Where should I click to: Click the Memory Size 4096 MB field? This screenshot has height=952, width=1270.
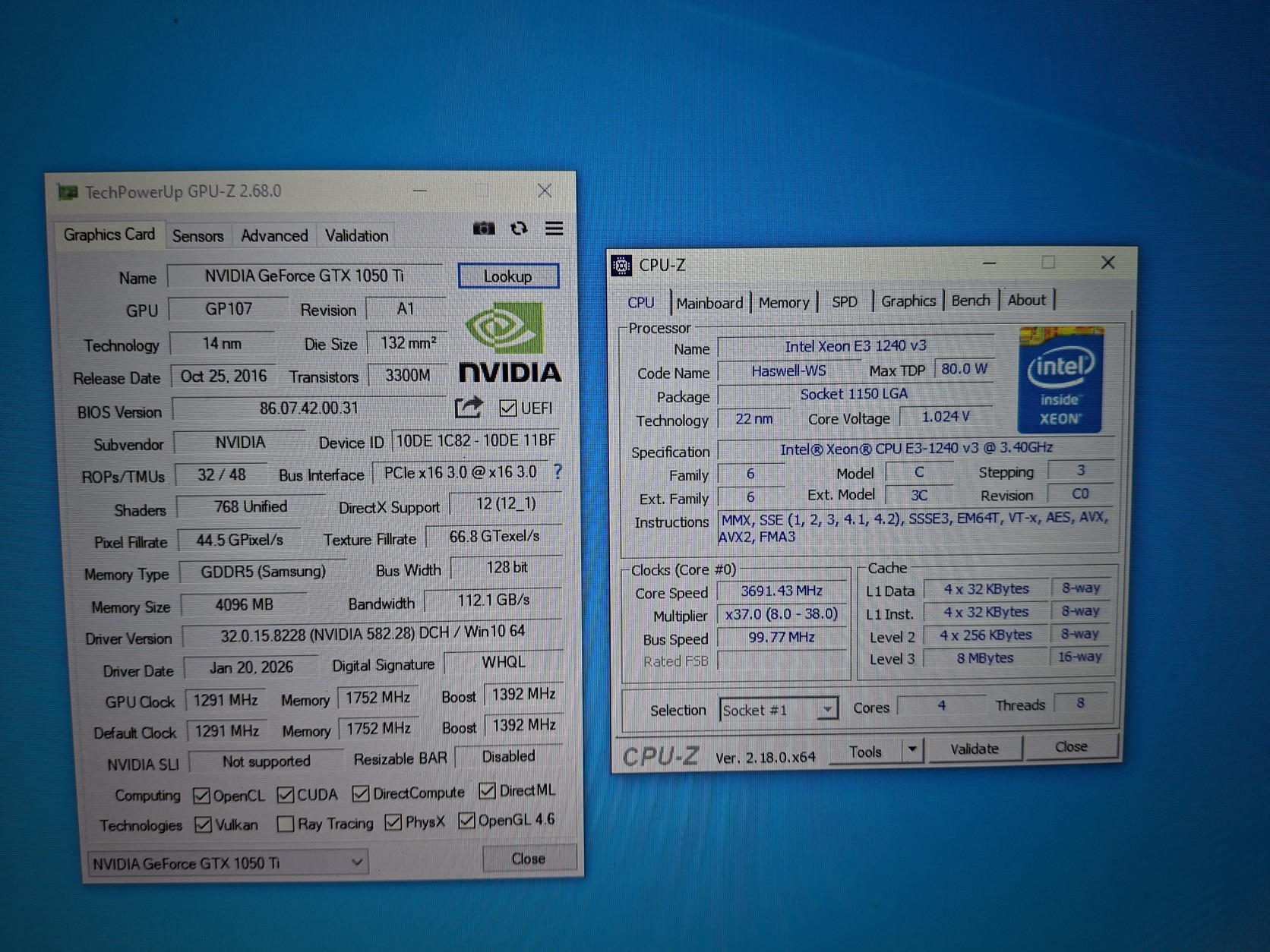click(x=243, y=605)
